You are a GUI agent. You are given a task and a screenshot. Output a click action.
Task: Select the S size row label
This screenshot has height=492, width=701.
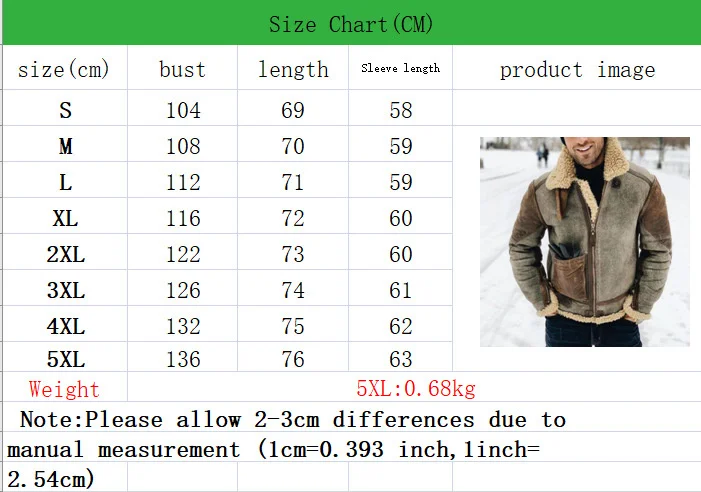coord(65,108)
